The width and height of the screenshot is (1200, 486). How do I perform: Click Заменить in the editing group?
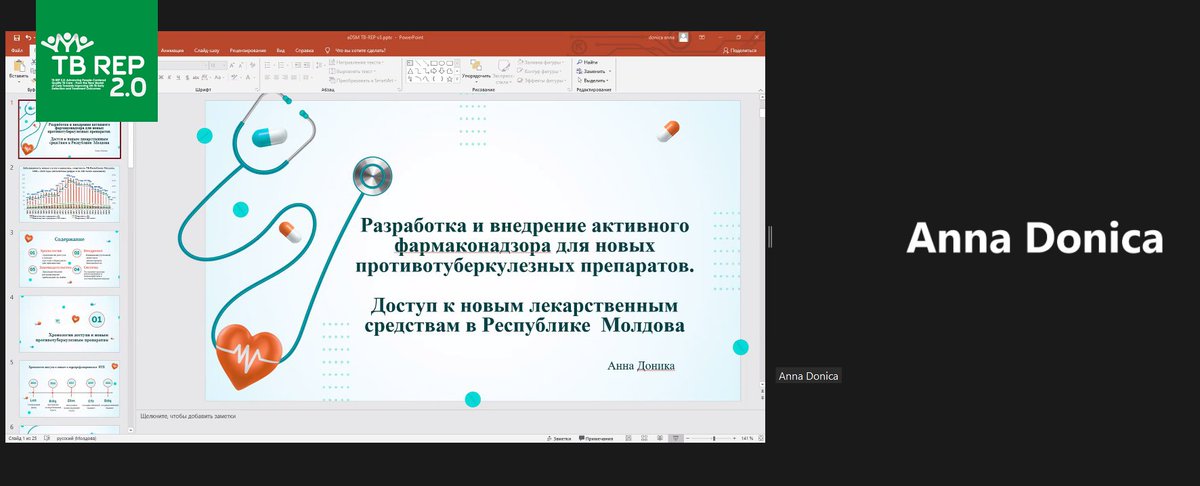pos(592,71)
